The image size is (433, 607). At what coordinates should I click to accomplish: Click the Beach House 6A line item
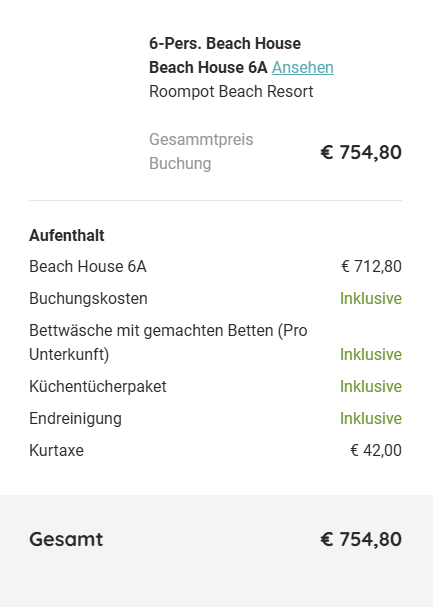88,267
